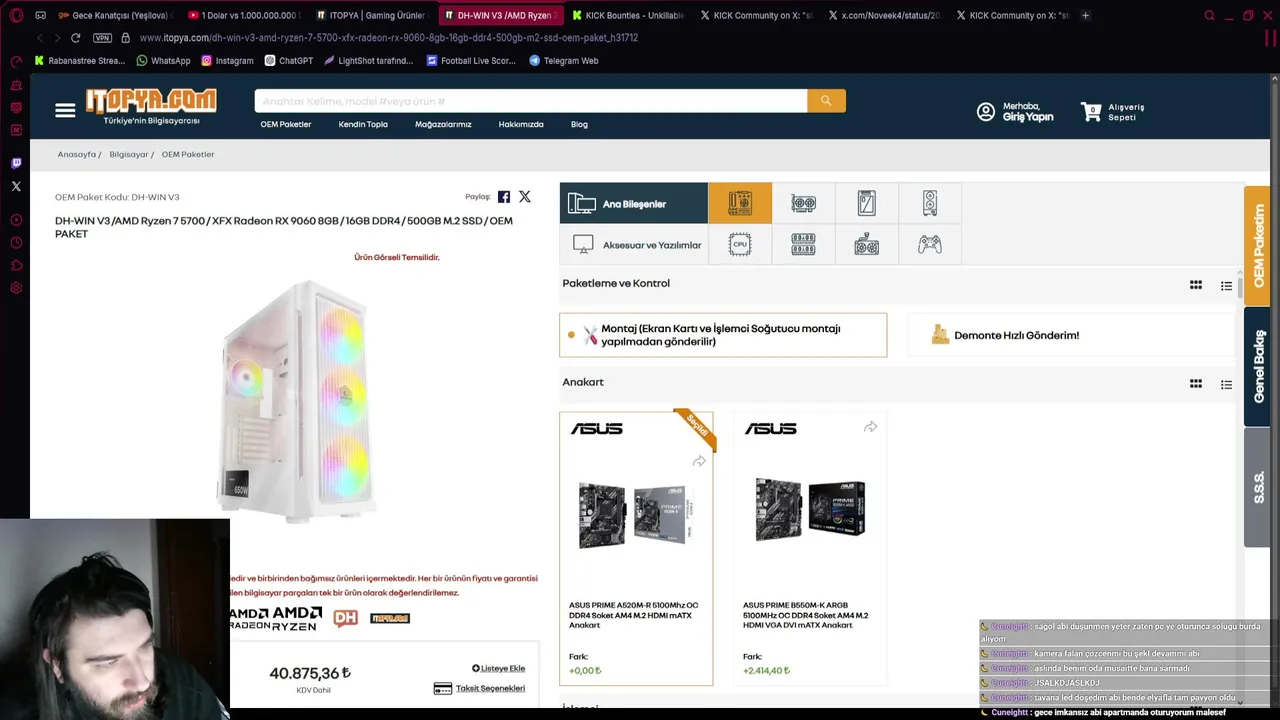The height and width of the screenshot is (720, 1280).
Task: Open the OEM Paketim side tab
Action: click(1257, 245)
